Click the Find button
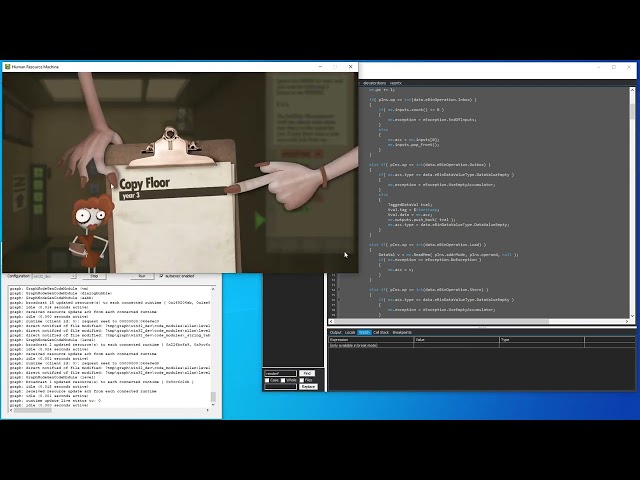This screenshot has width=640, height=480. [307, 373]
